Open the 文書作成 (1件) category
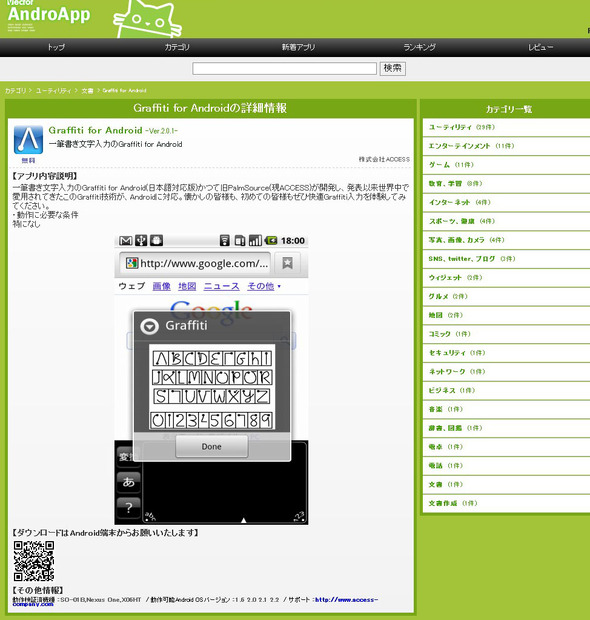590x620 pixels. 506,503
